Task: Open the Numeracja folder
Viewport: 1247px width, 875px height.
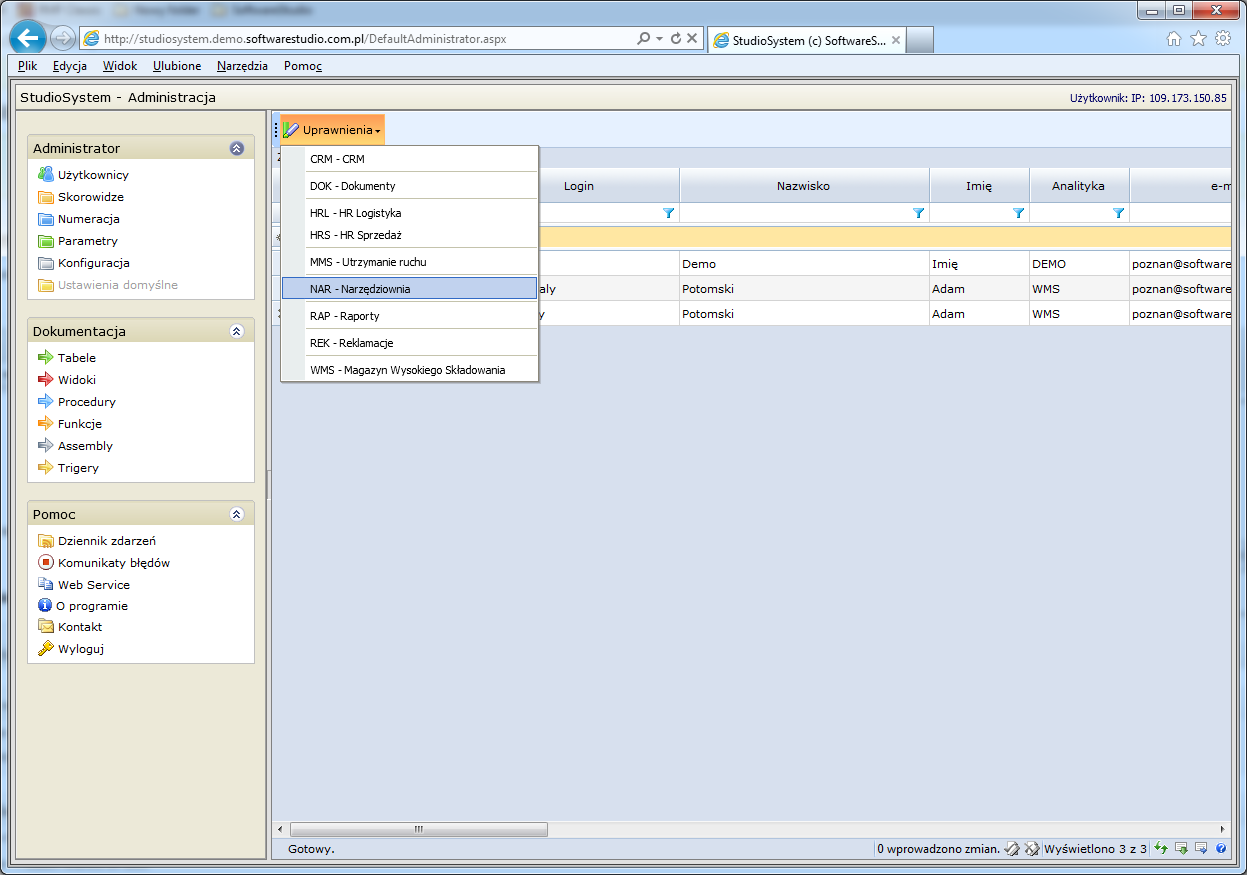Action: pos(79,219)
